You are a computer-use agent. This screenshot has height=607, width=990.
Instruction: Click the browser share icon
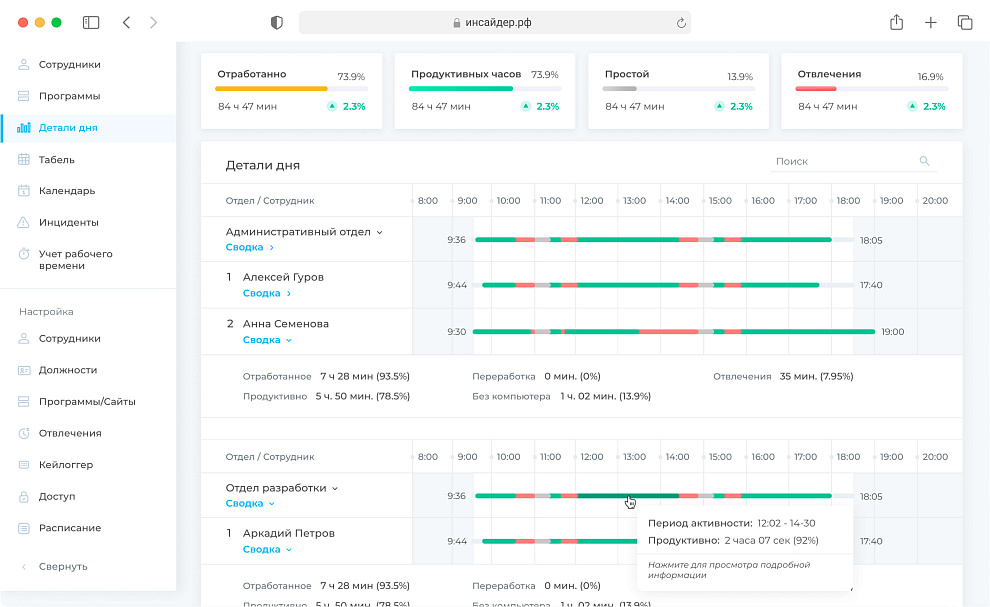897,23
